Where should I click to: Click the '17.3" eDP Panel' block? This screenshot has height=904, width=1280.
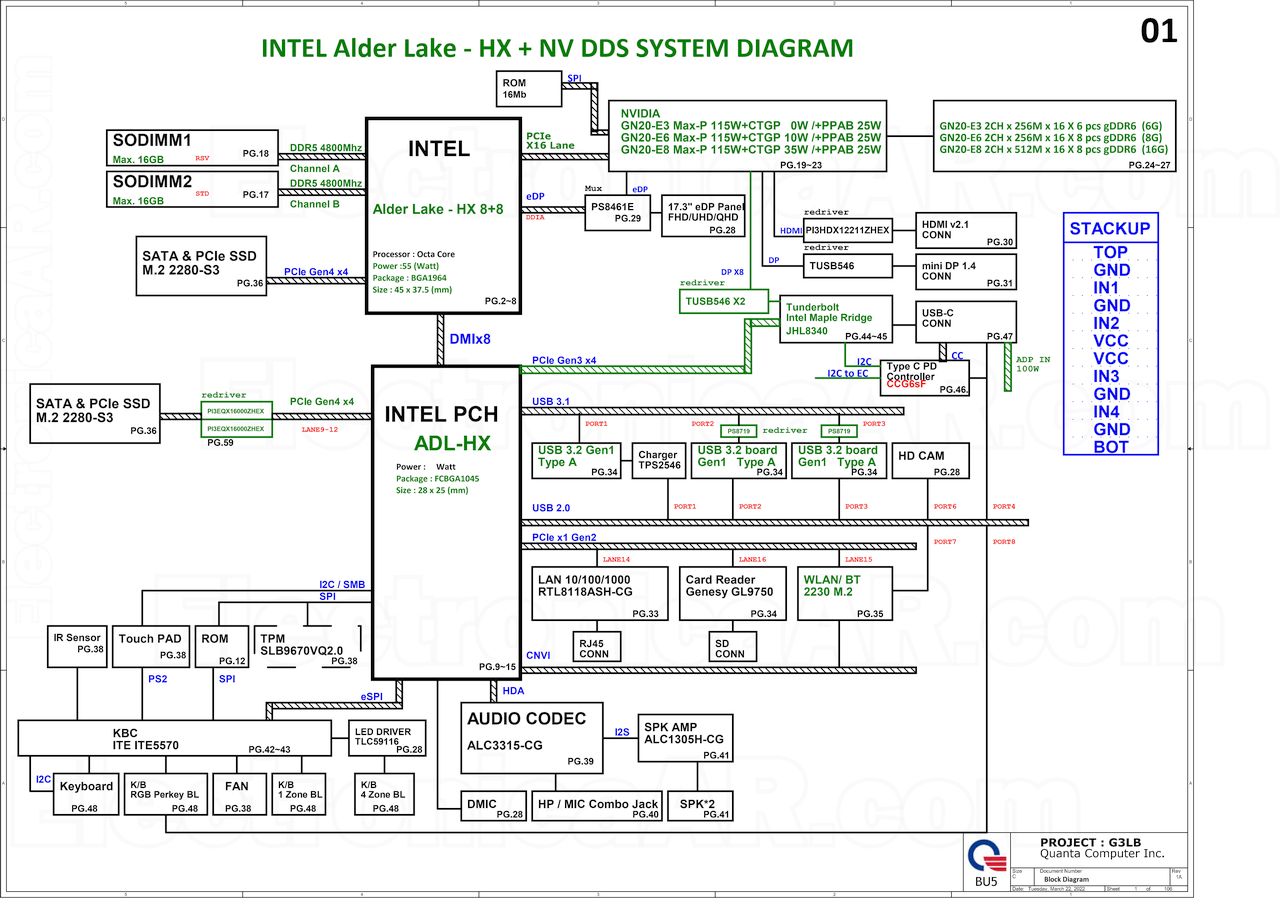(704, 216)
